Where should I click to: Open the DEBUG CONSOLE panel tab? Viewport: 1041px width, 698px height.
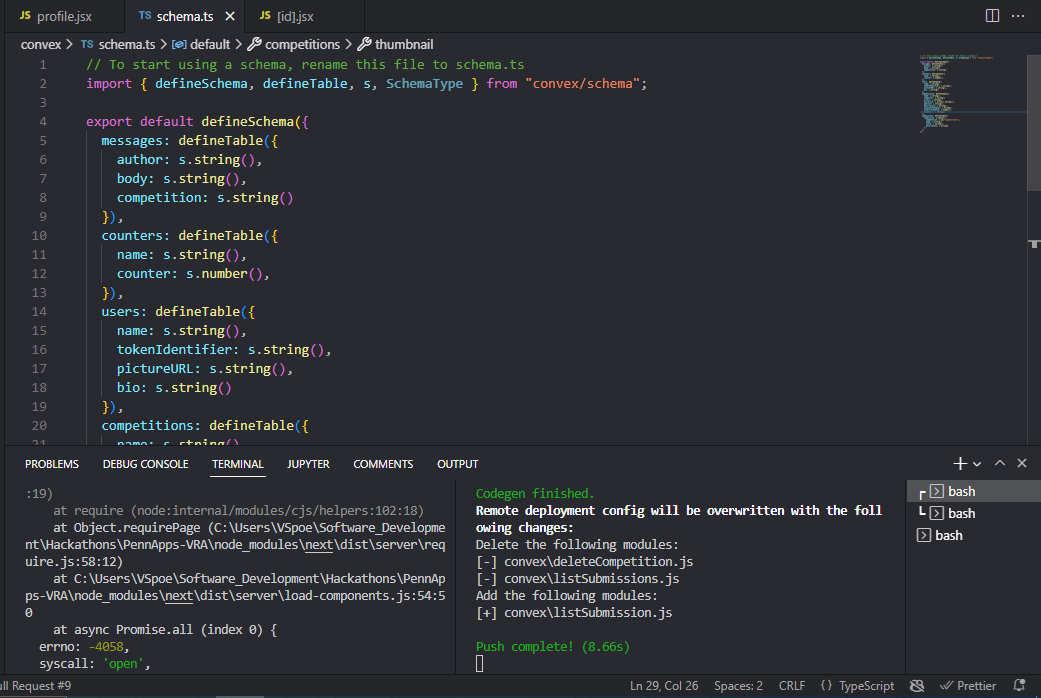145,464
